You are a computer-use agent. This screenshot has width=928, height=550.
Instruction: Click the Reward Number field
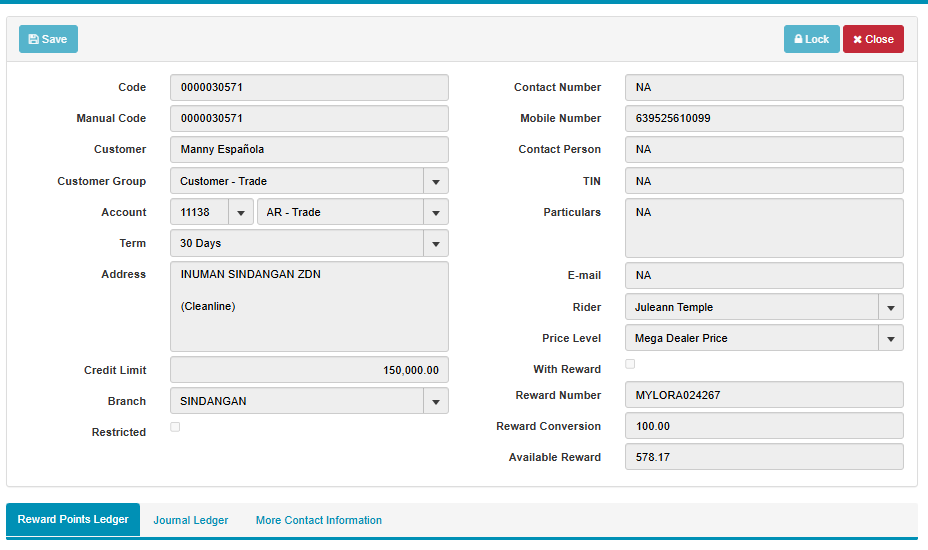(764, 395)
